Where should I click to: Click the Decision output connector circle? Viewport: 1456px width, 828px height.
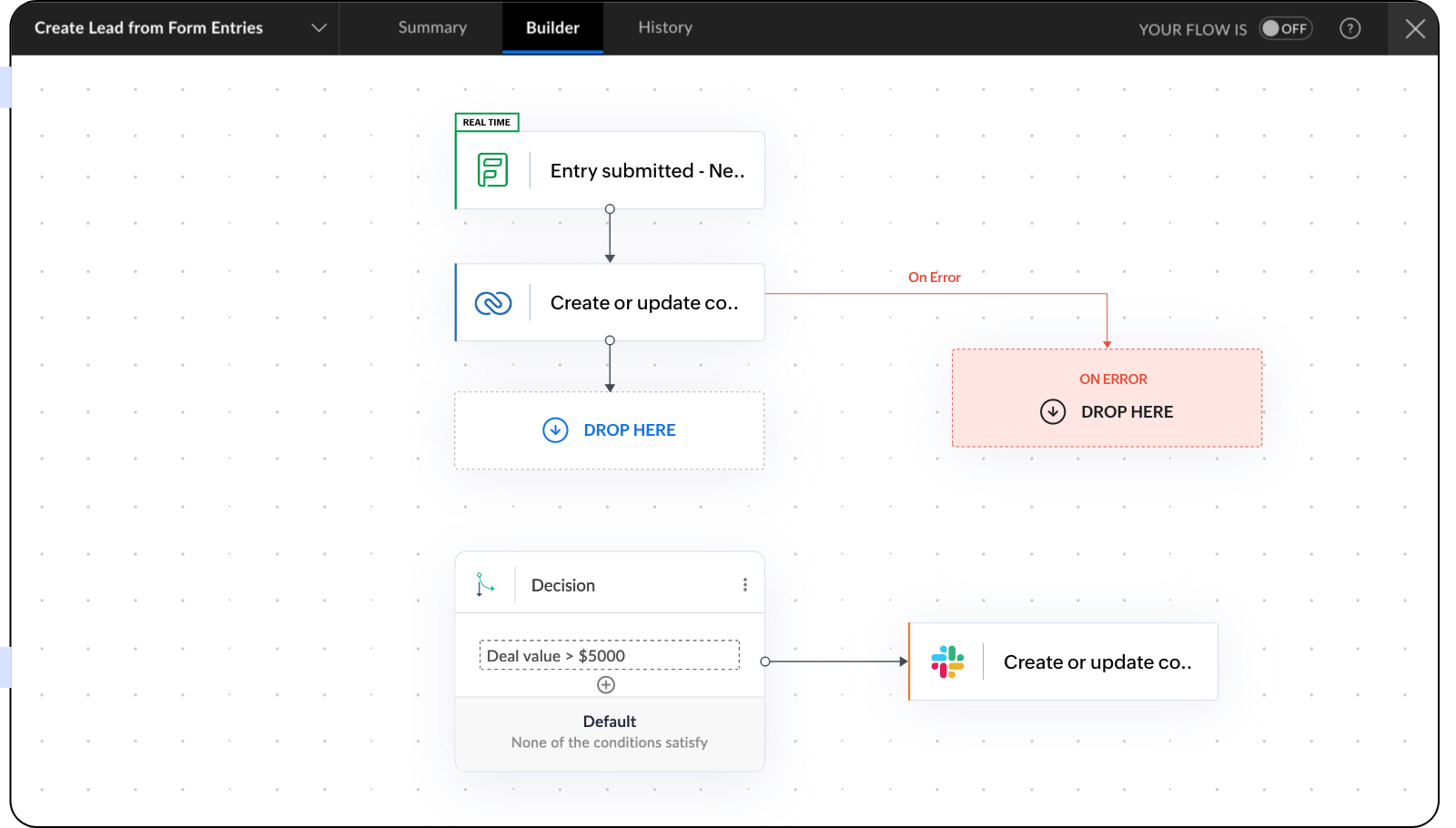point(765,661)
